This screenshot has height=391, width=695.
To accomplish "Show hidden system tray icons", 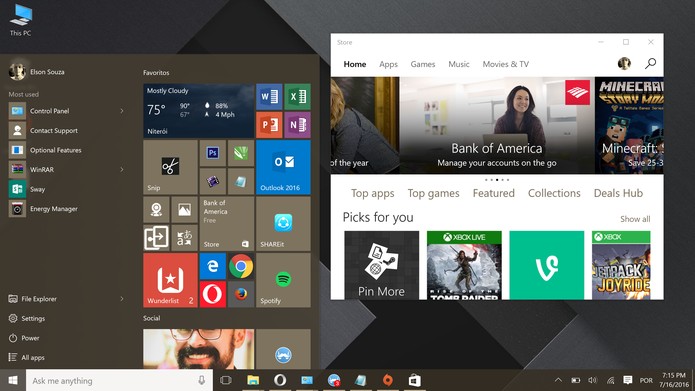I will [558, 380].
